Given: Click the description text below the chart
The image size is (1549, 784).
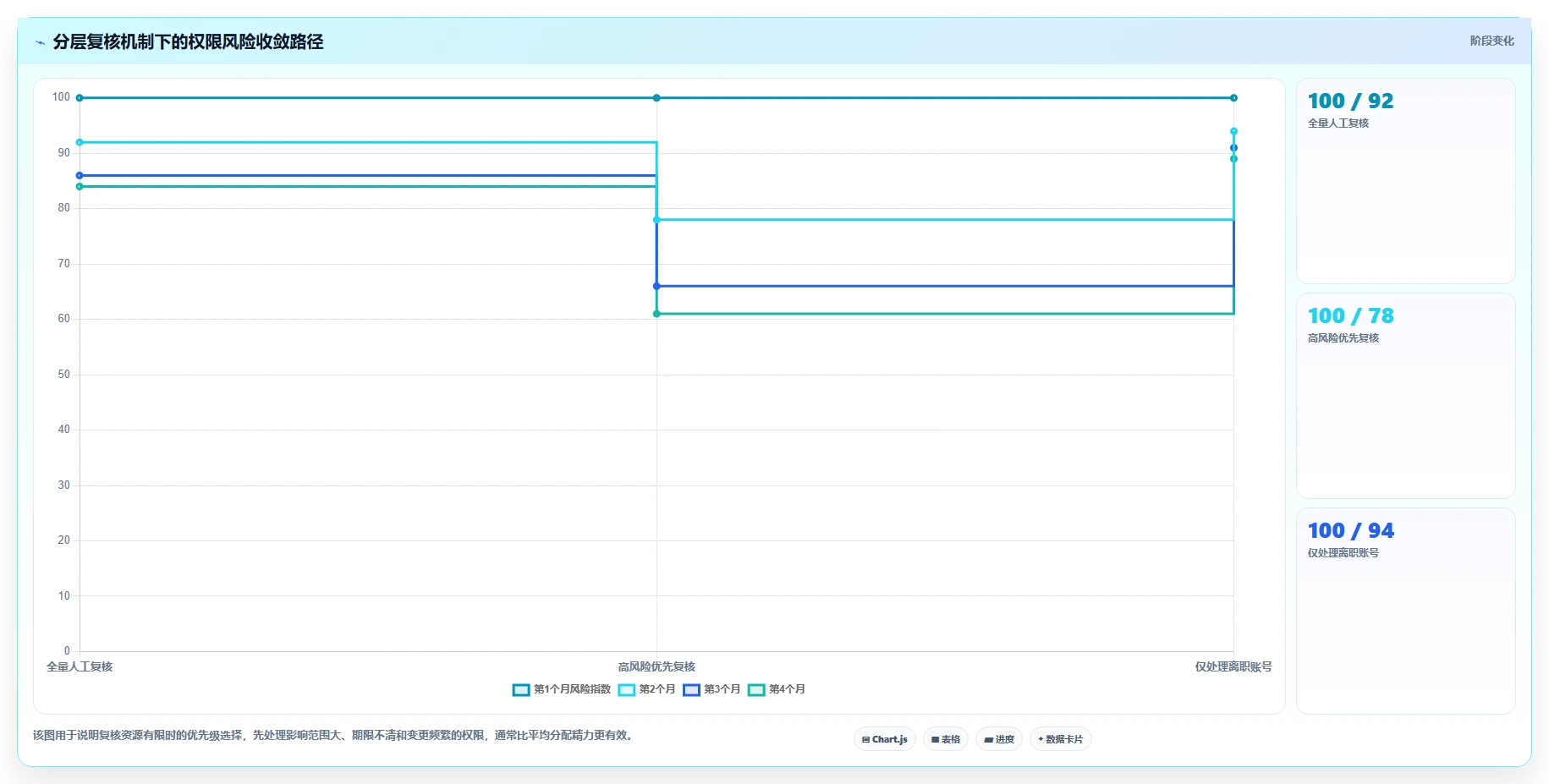Looking at the screenshot, I should [334, 735].
